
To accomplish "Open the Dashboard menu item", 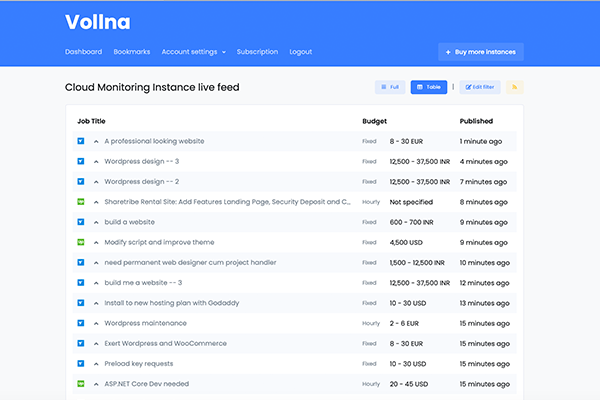I will (83, 52).
